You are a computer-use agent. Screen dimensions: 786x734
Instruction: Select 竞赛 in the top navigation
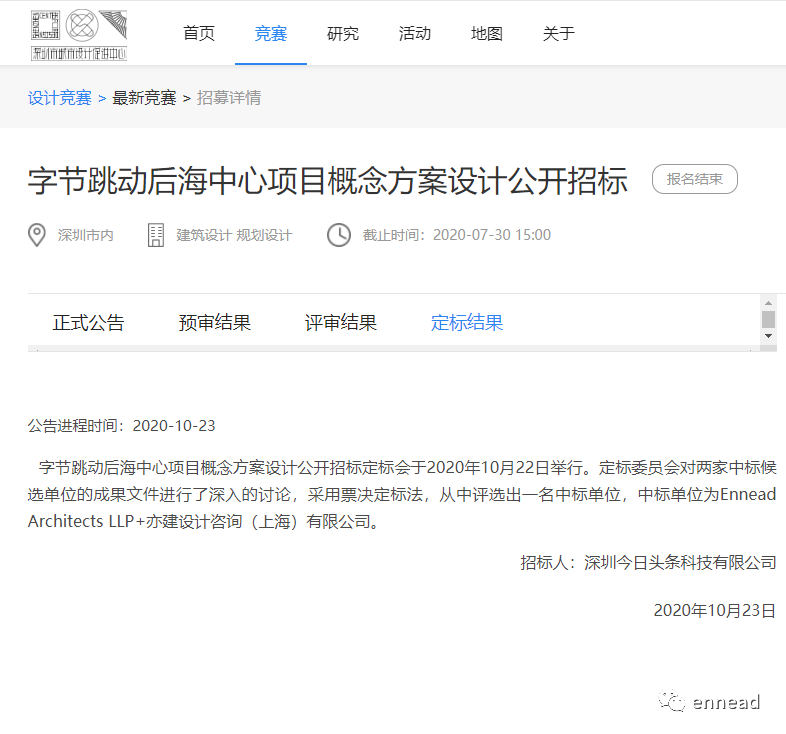271,33
